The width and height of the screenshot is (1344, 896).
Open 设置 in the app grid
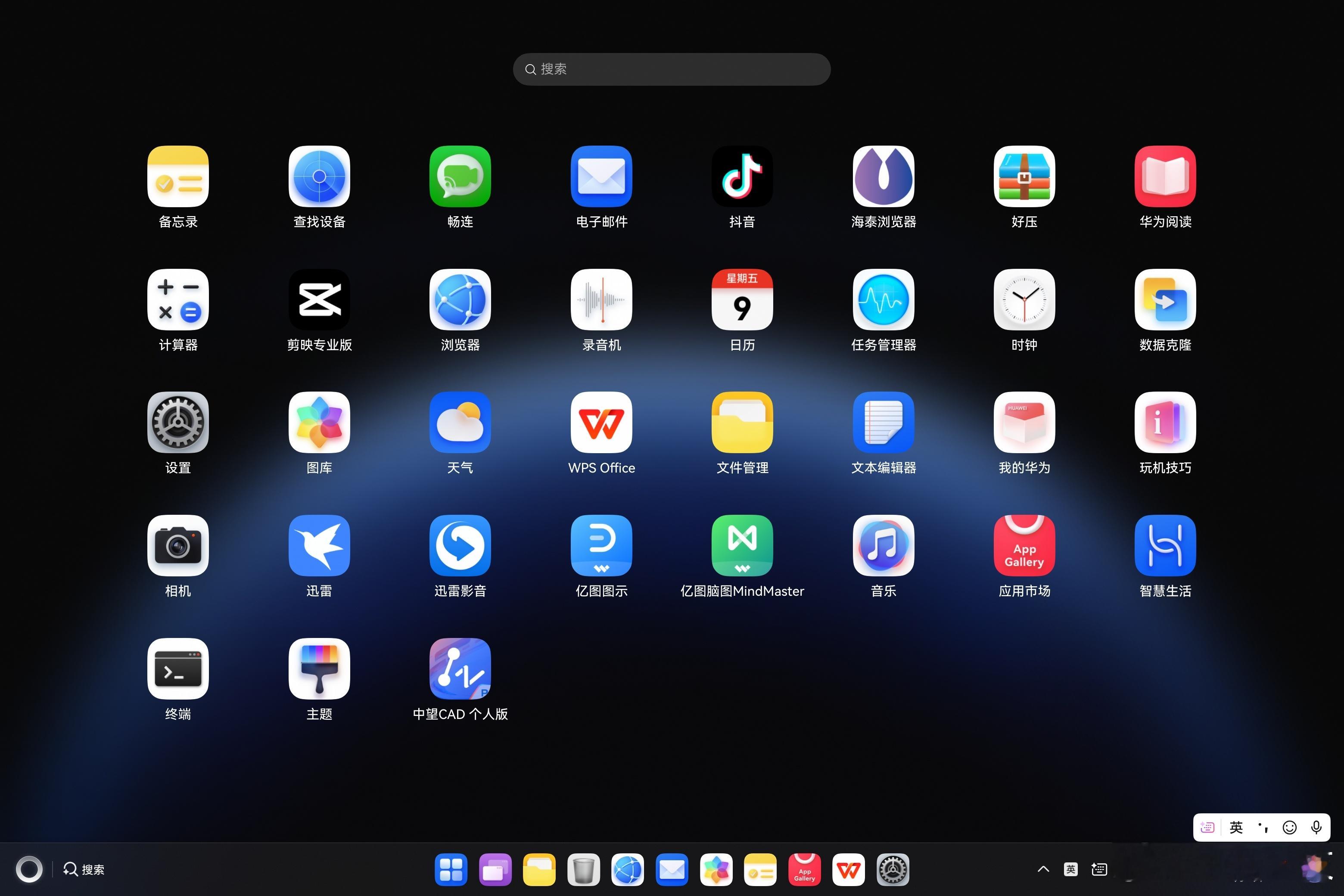(178, 422)
